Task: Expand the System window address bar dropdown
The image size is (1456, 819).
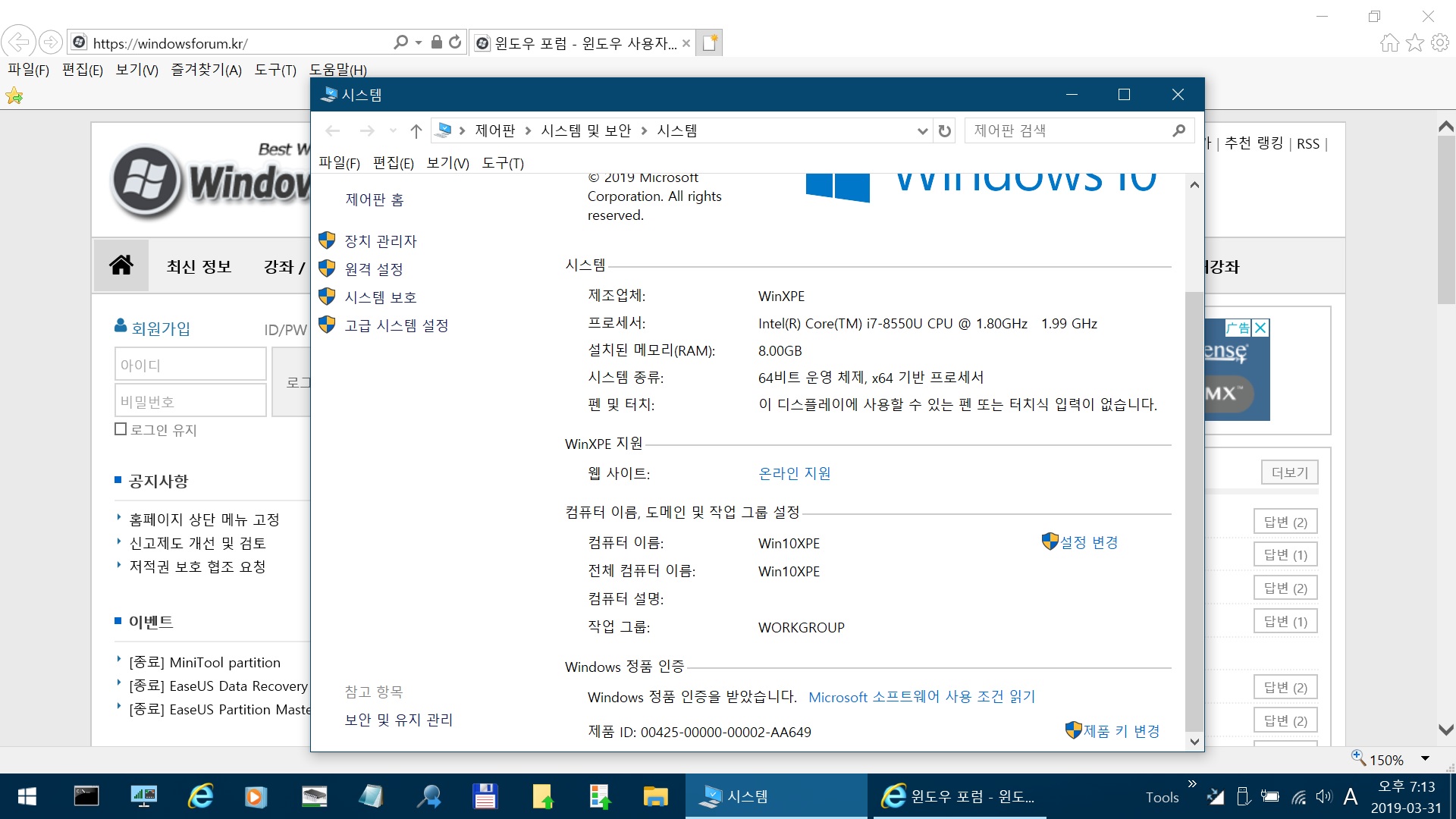Action: (x=922, y=131)
